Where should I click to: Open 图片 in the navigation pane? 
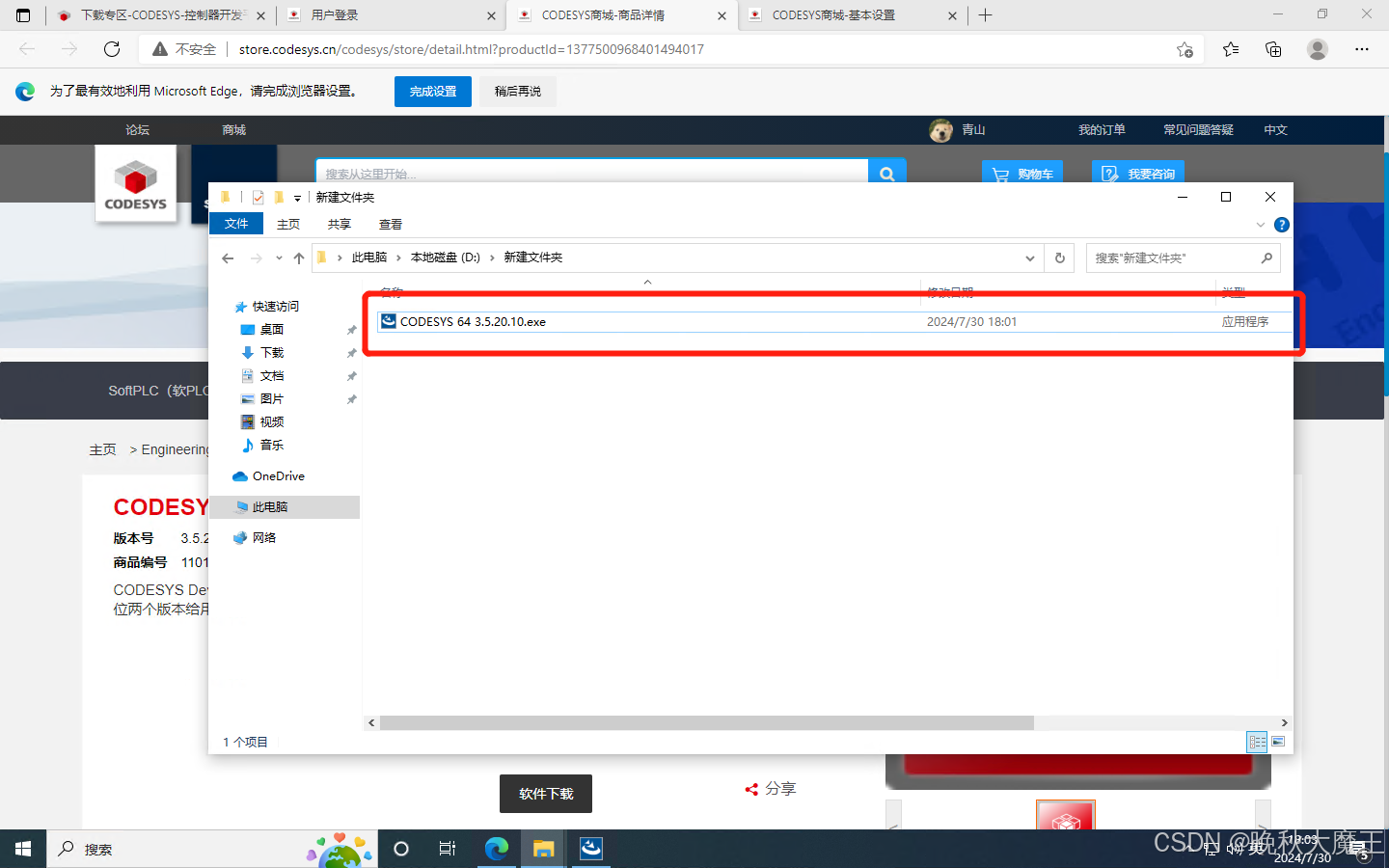click(x=271, y=399)
